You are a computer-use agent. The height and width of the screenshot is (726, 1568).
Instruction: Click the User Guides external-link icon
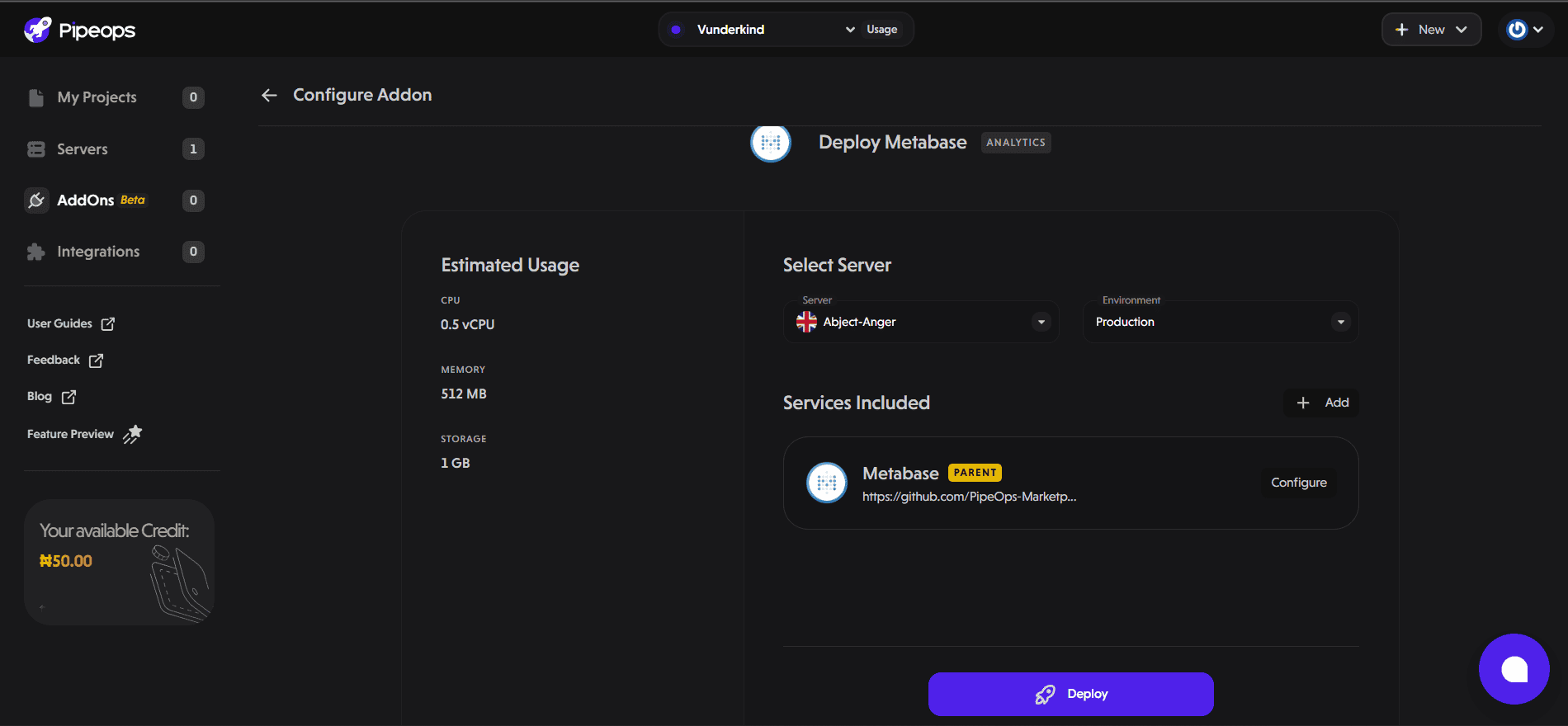[x=108, y=324]
